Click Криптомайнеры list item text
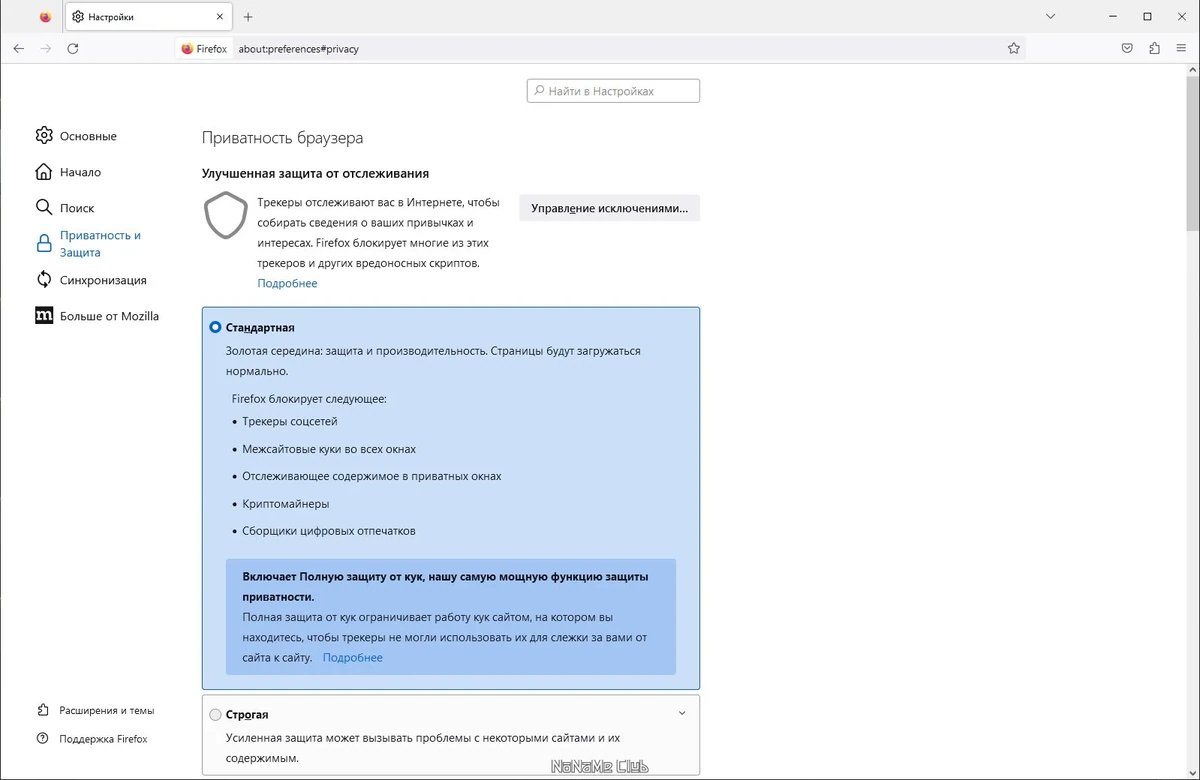 [286, 503]
